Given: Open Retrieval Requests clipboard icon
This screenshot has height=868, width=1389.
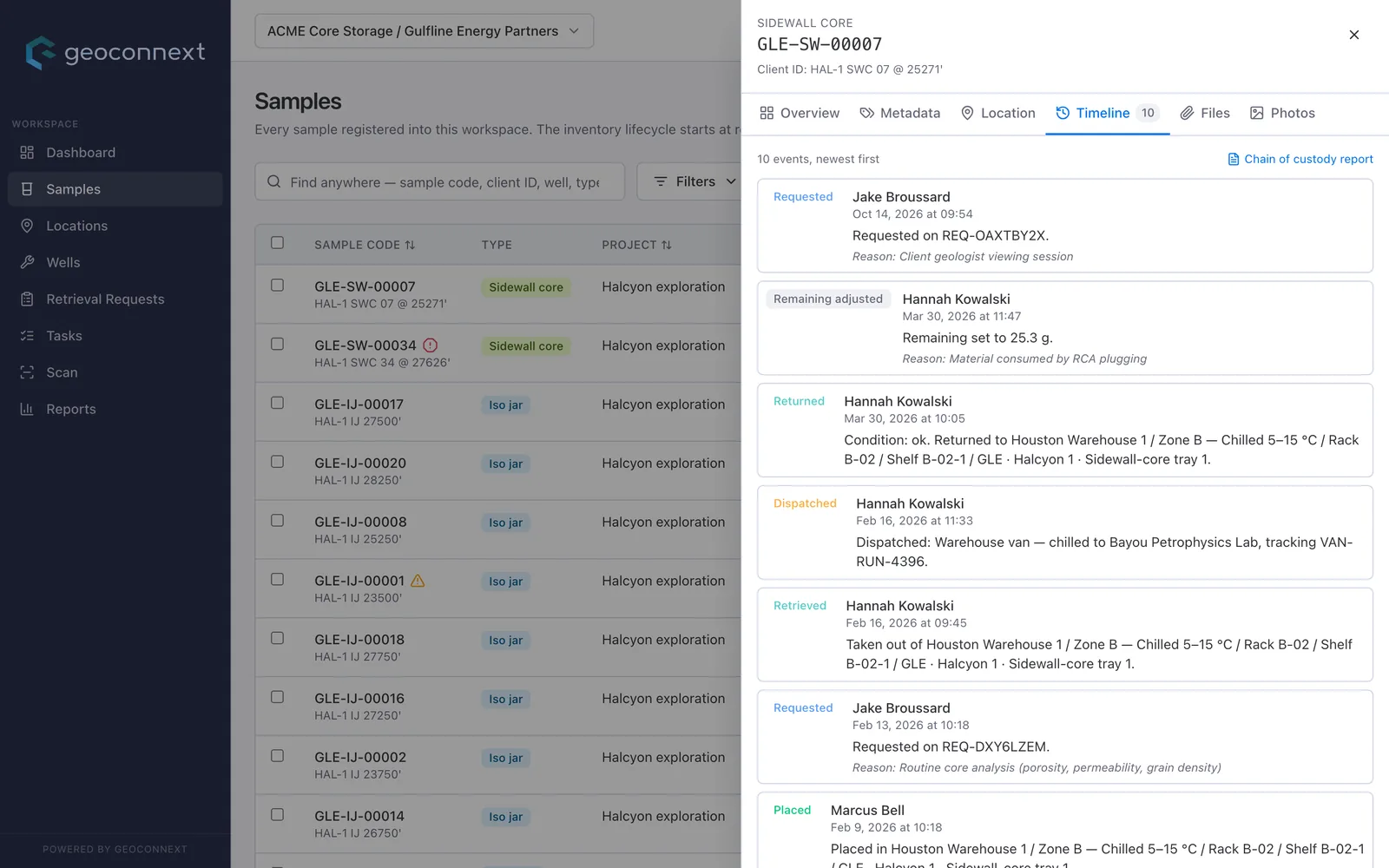Looking at the screenshot, I should coord(27,299).
